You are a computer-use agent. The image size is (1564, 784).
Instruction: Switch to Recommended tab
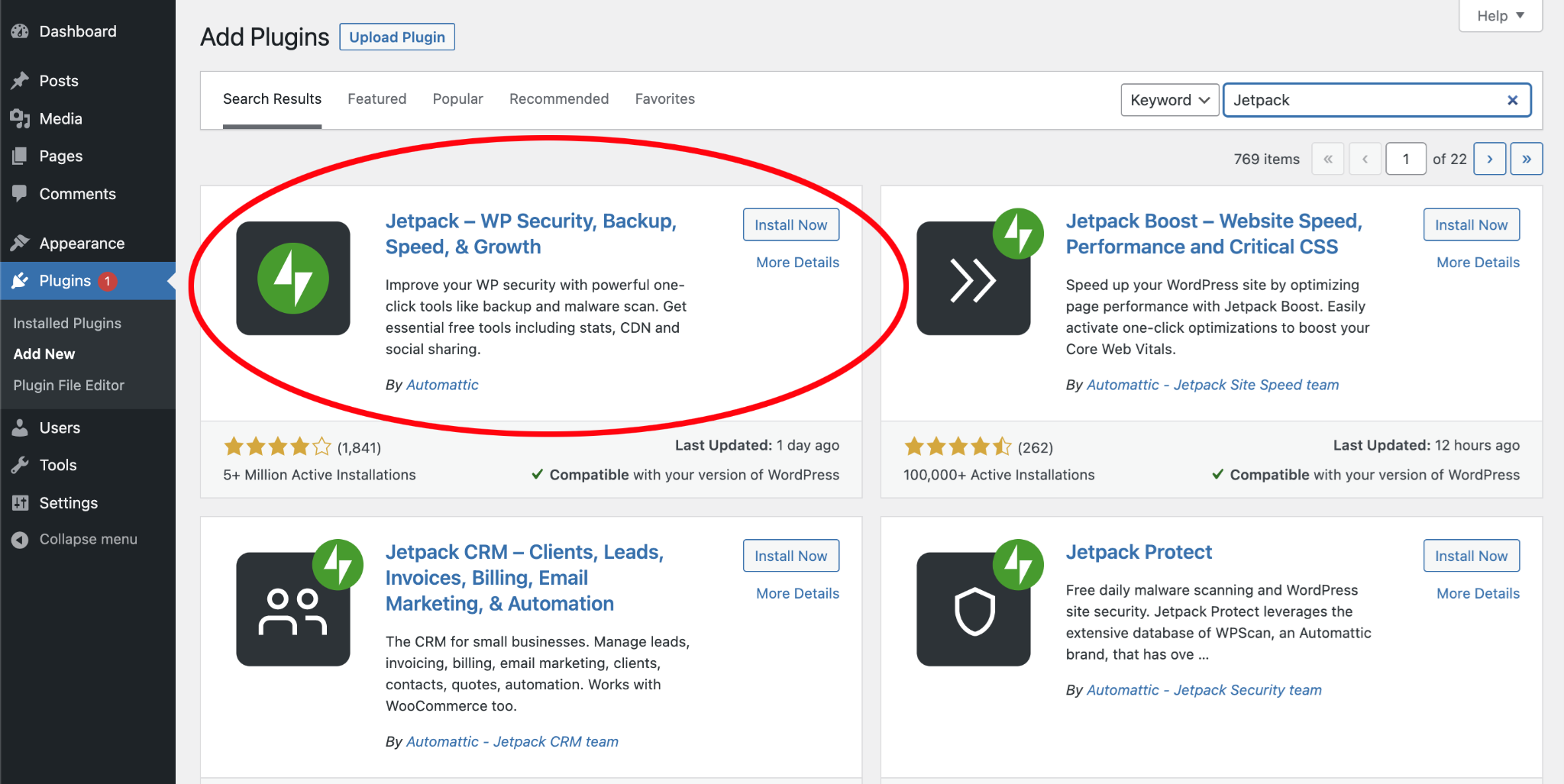pyautogui.click(x=559, y=99)
